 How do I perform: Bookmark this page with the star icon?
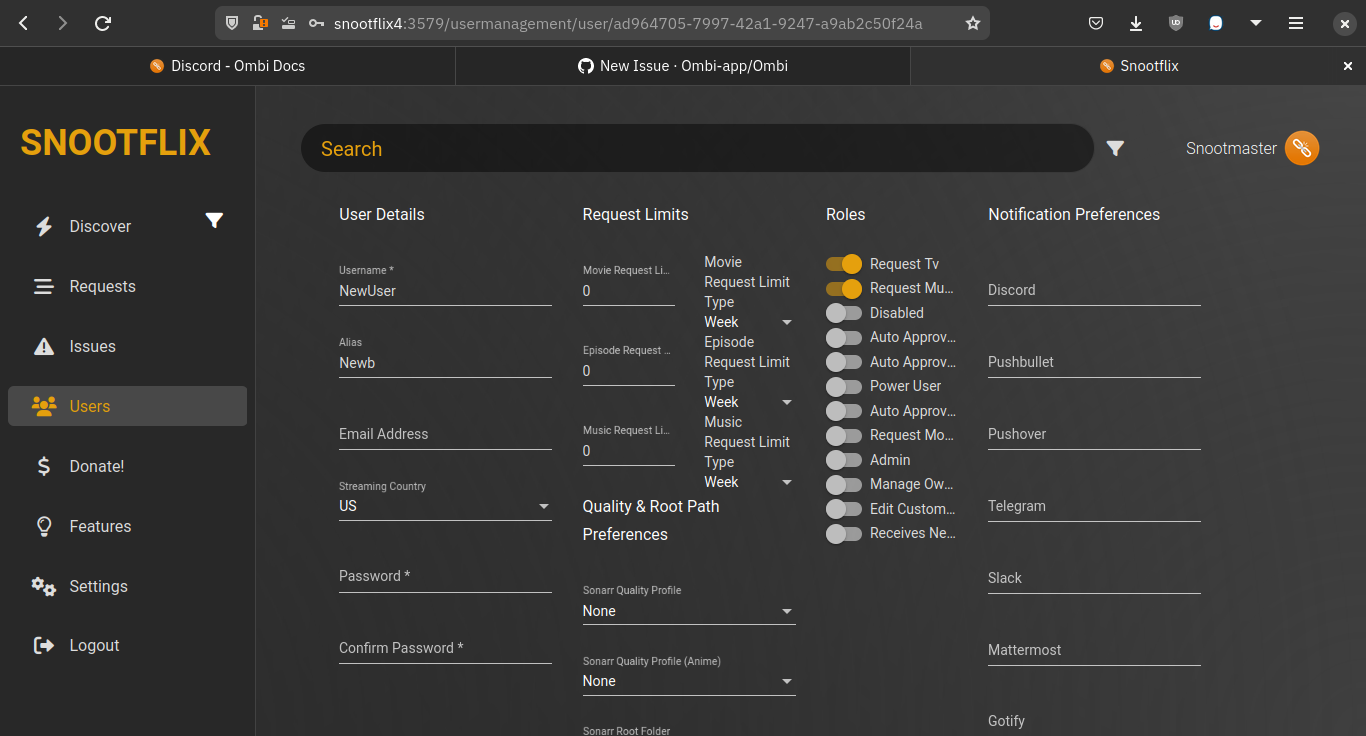[x=972, y=23]
